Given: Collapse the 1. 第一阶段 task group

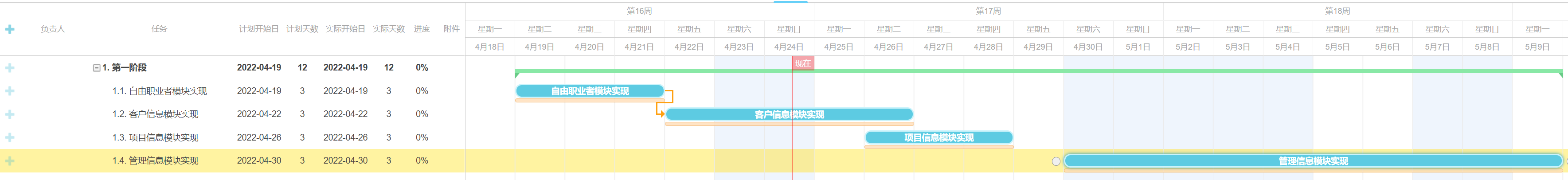Looking at the screenshot, I should point(96,67).
